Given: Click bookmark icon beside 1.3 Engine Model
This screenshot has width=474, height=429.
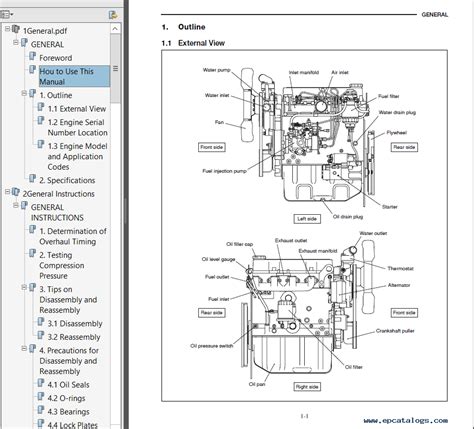Looking at the screenshot, I should (x=41, y=145).
